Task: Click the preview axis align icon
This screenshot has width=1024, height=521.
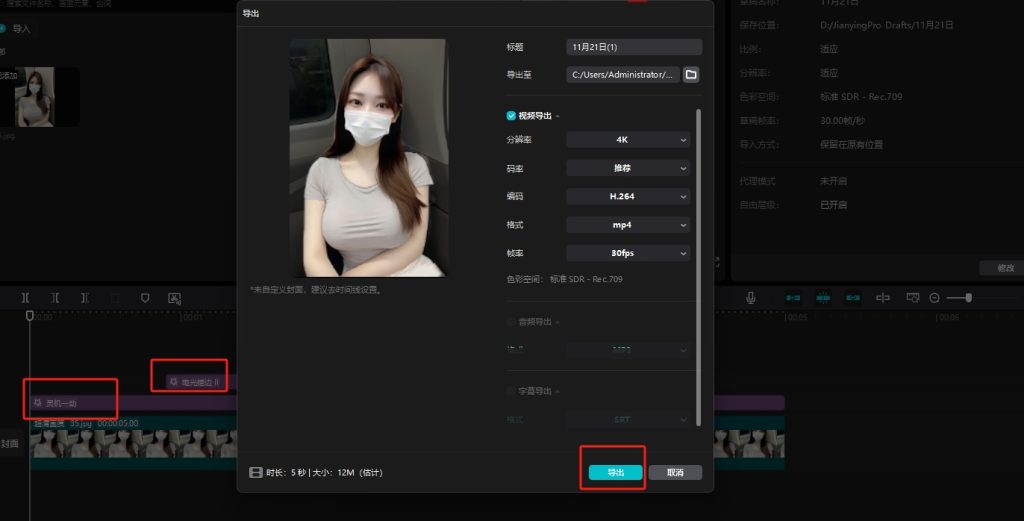Action: tap(883, 298)
